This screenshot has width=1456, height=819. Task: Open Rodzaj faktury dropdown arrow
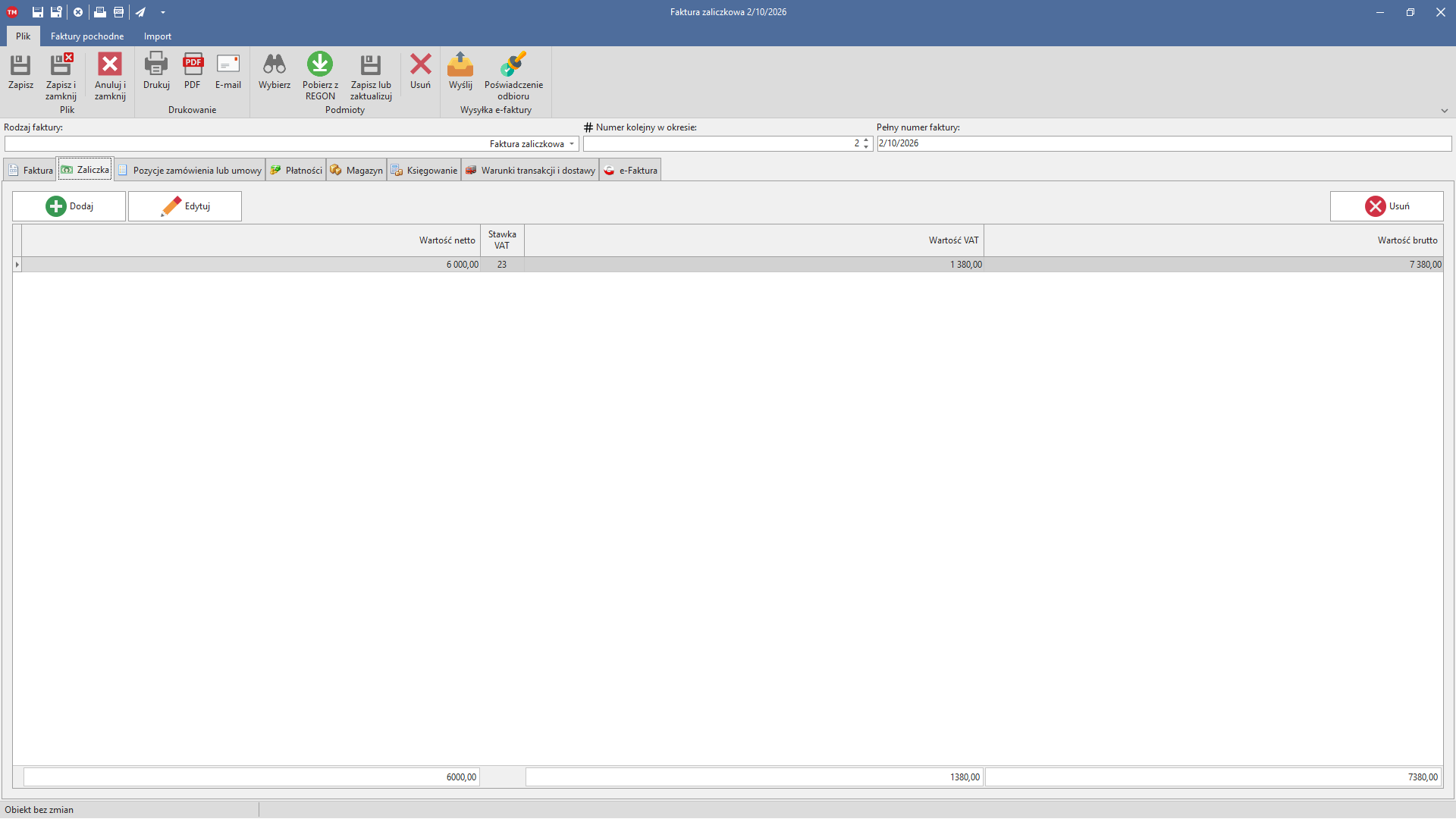click(x=572, y=144)
